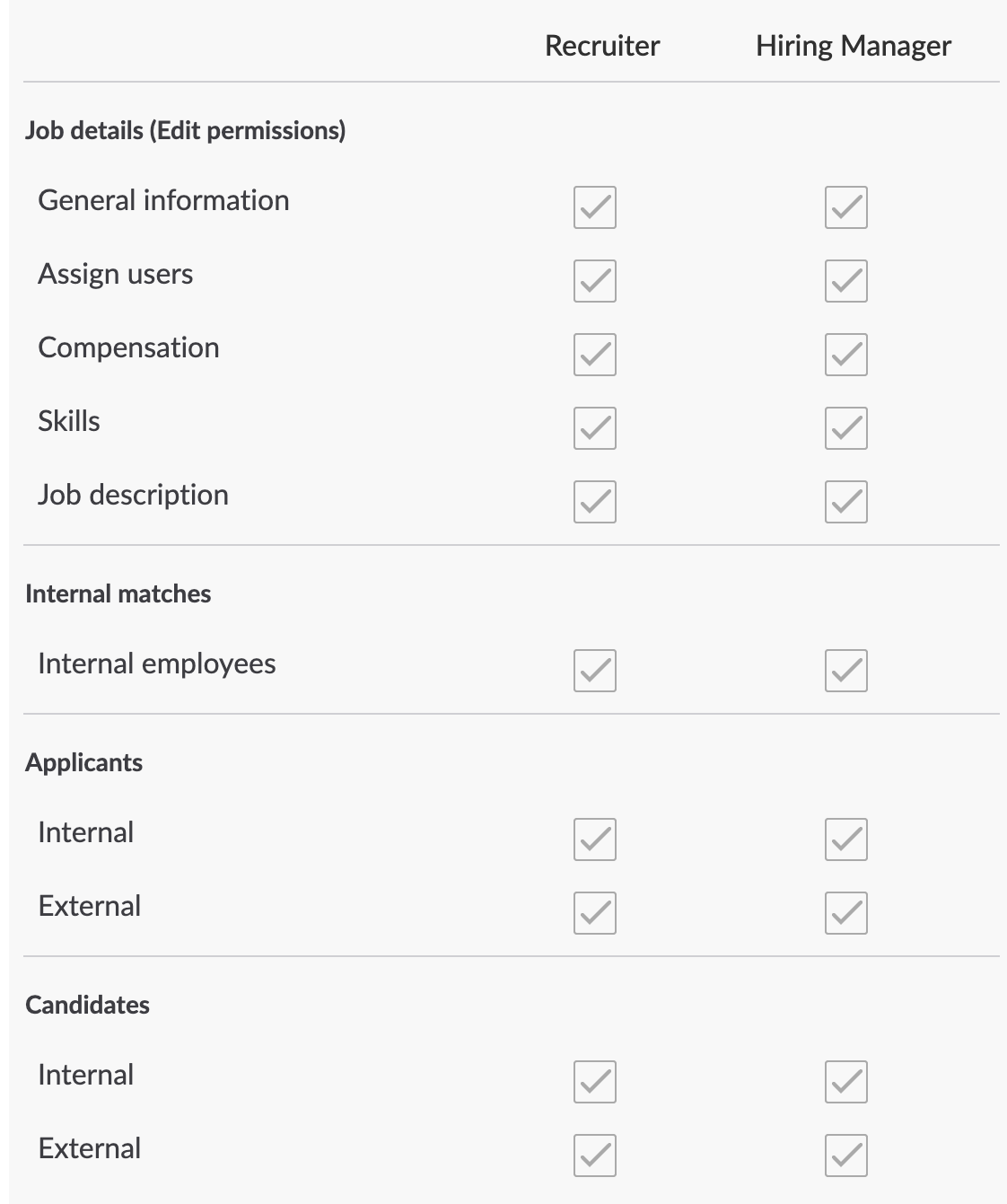Uncheck Recruiter permission for Assign users
1007x1204 pixels.
click(594, 281)
